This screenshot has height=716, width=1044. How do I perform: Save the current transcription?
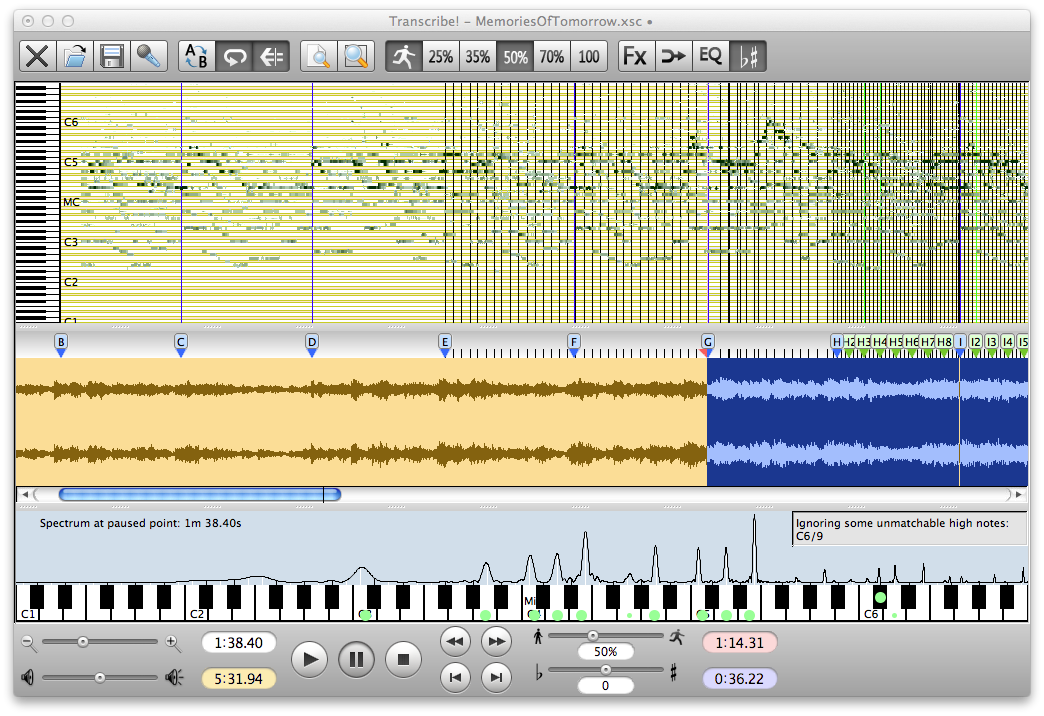tap(112, 56)
